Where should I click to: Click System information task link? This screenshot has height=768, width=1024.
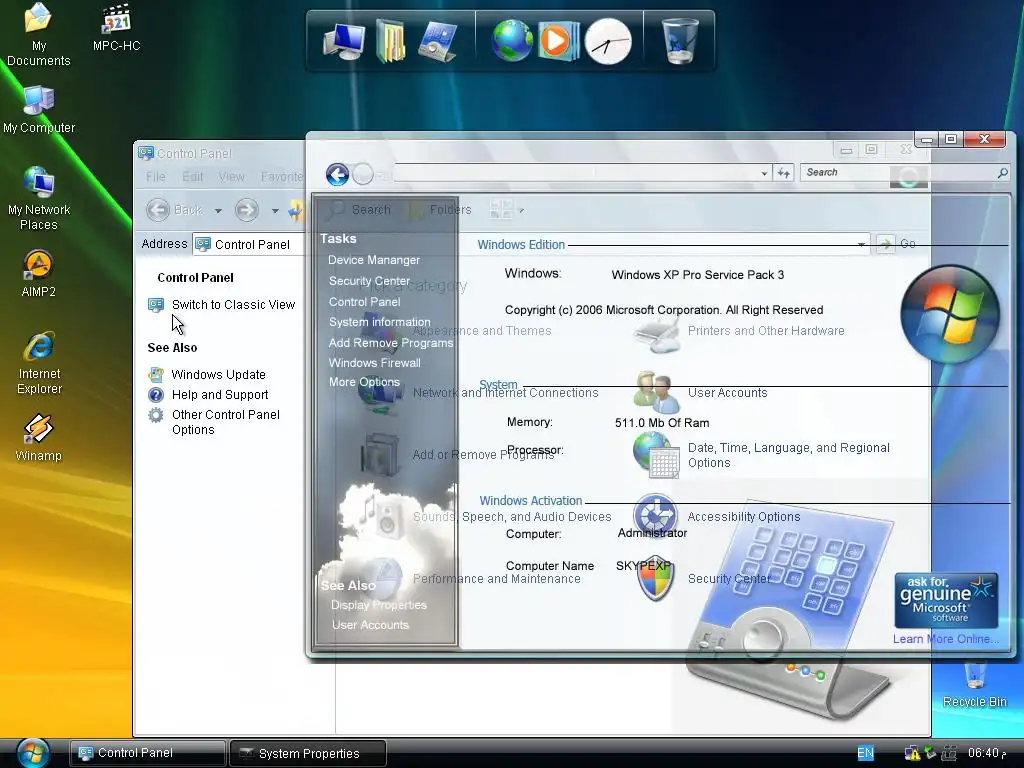click(379, 322)
